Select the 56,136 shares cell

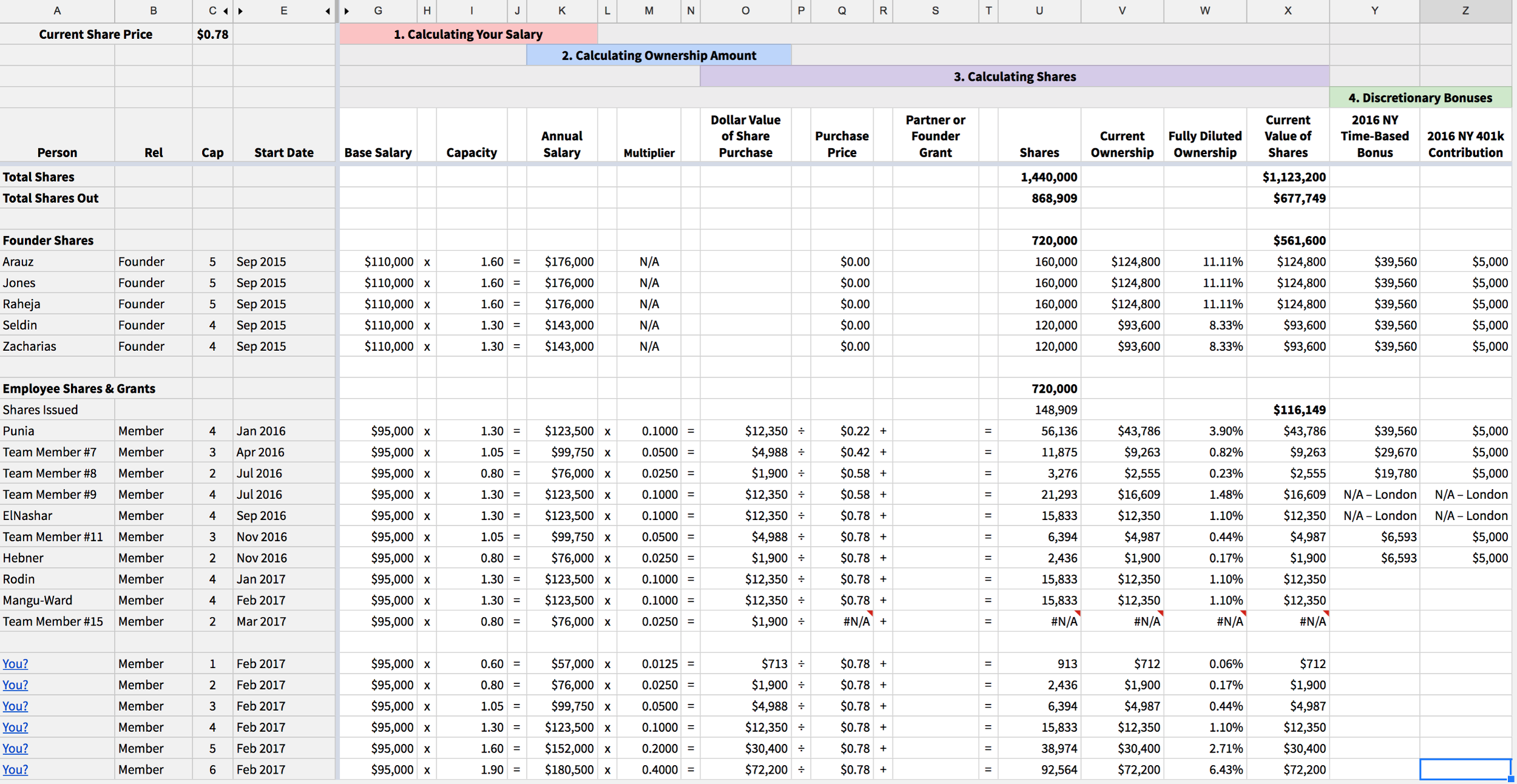tap(1039, 431)
